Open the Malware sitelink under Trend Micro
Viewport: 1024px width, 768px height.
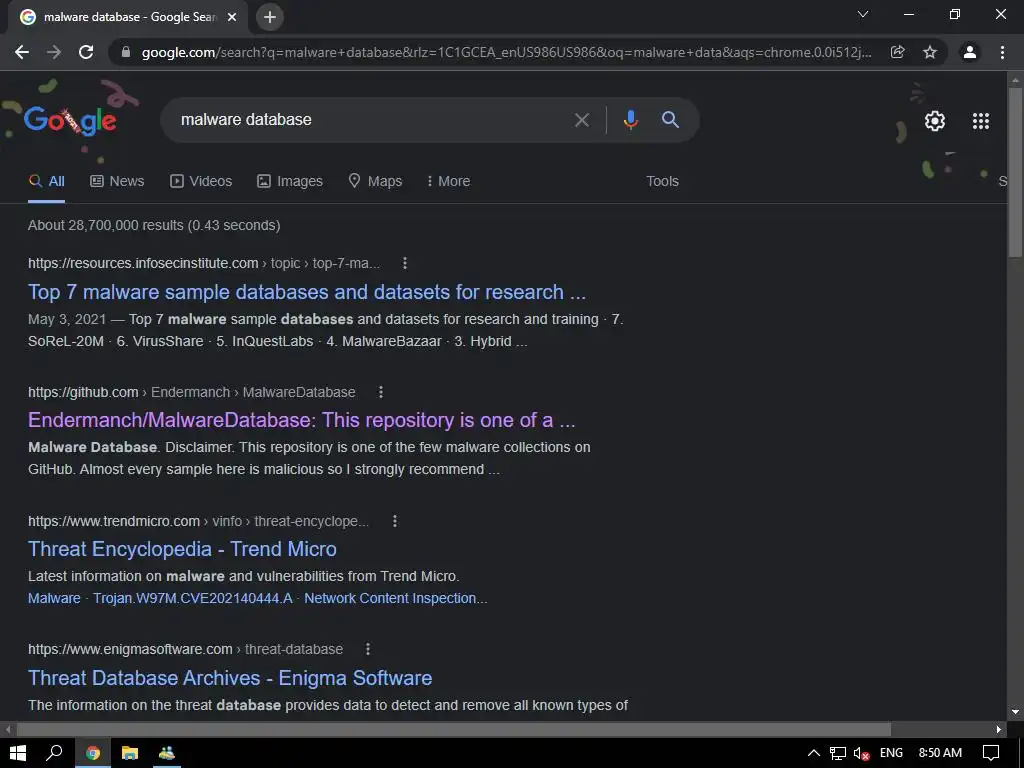pyautogui.click(x=54, y=598)
